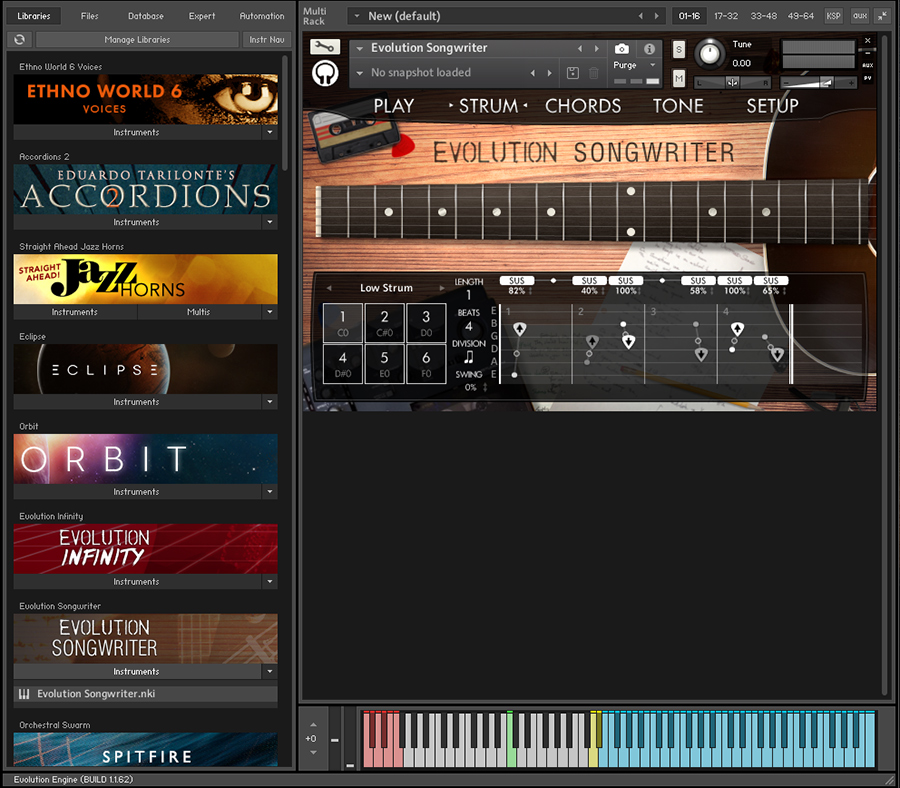
Task: Open instrument edit mode with the wrench icon
Action: [x=325, y=47]
